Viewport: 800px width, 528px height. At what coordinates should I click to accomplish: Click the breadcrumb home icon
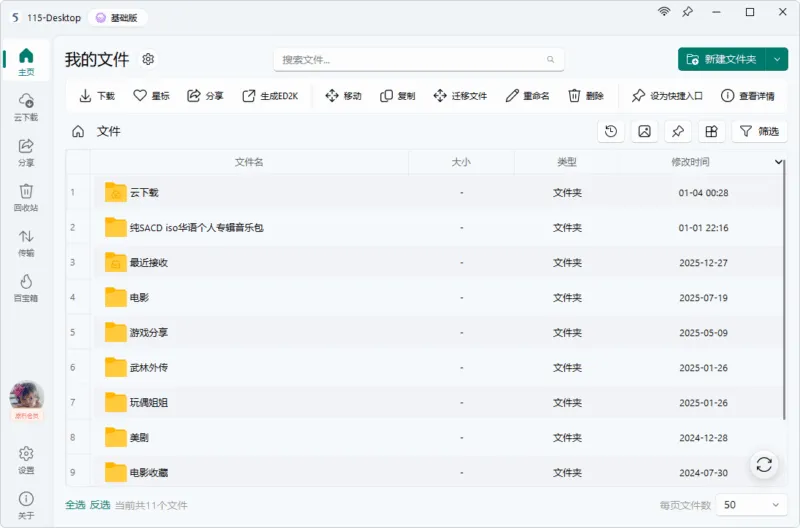(78, 132)
